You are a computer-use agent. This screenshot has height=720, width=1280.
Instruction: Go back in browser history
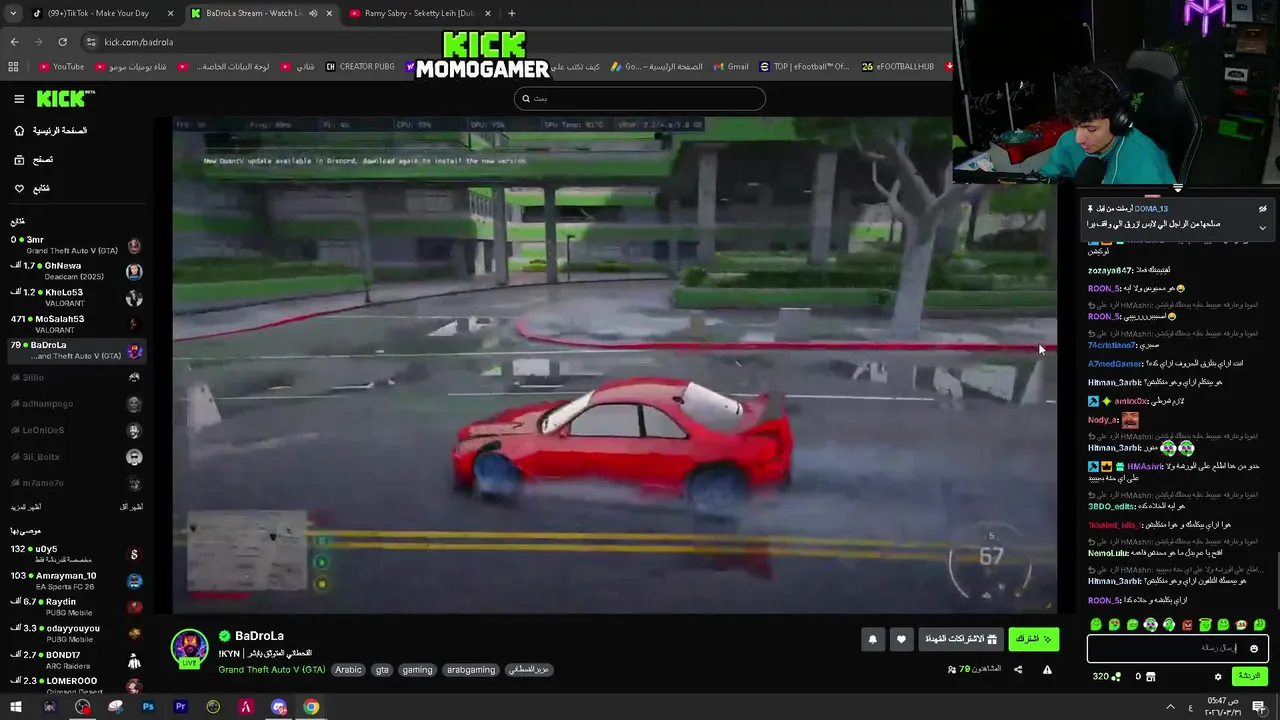[x=14, y=42]
